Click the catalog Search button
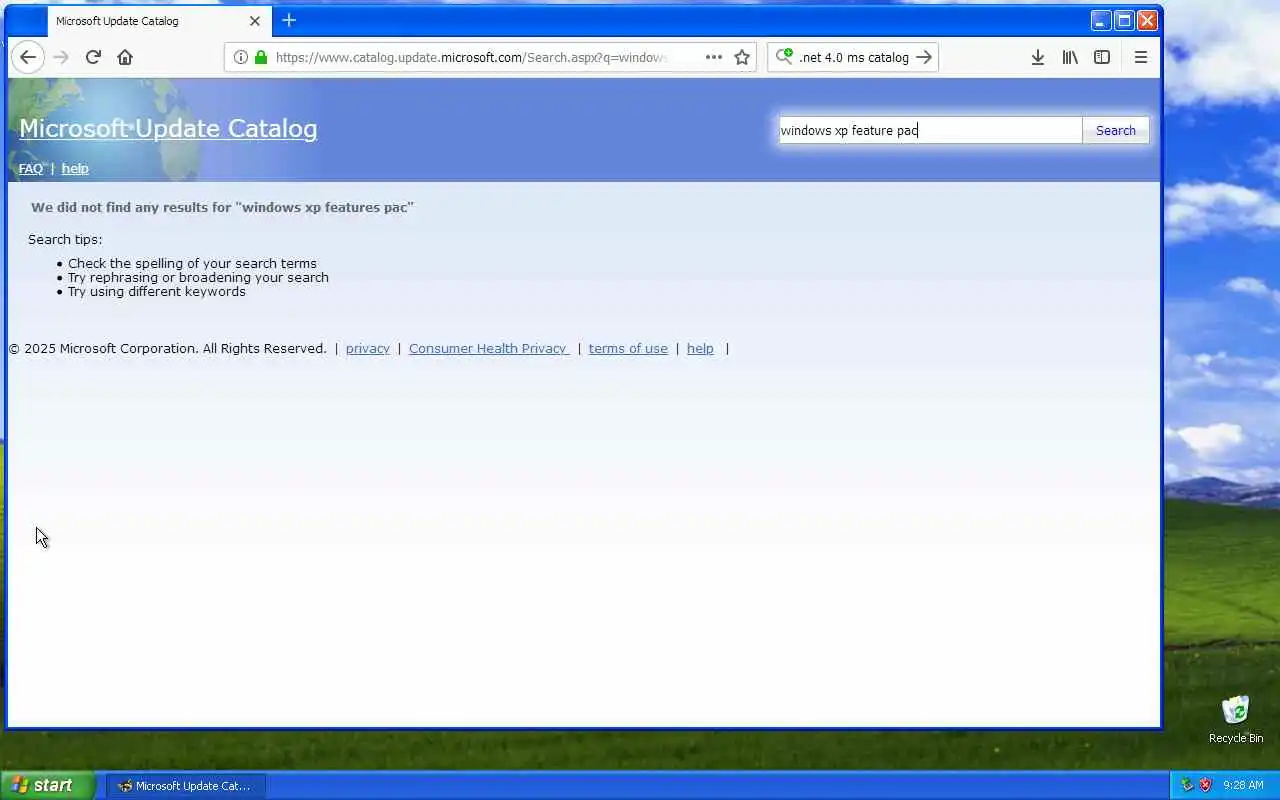 tap(1115, 130)
